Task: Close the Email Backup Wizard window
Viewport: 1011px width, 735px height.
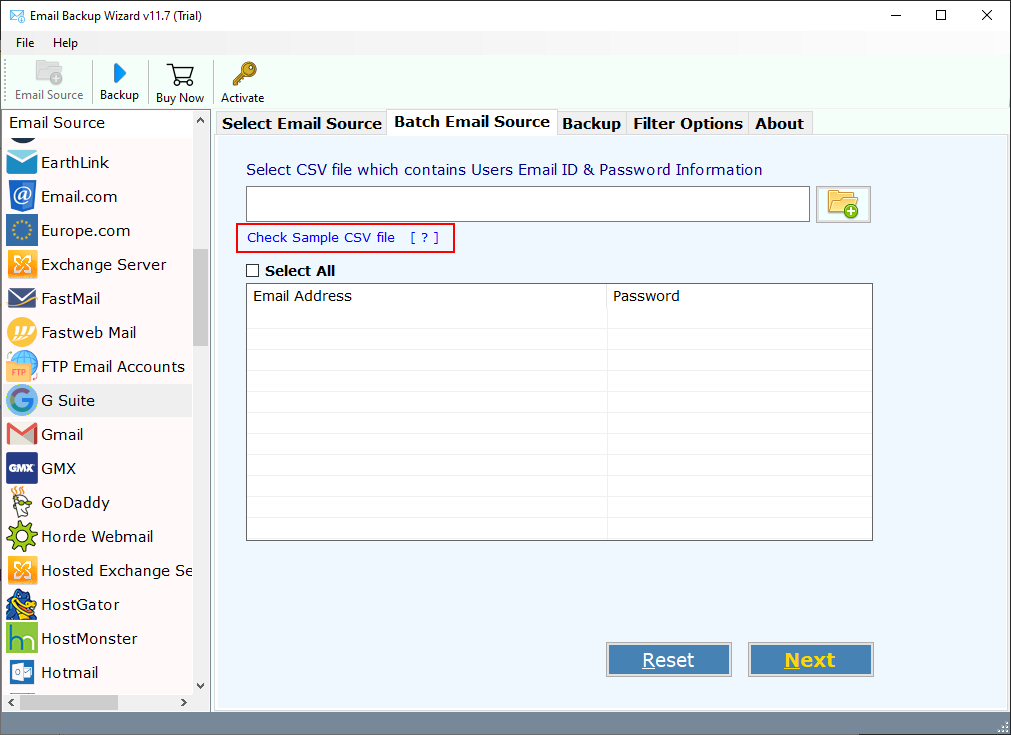Action: pos(986,15)
